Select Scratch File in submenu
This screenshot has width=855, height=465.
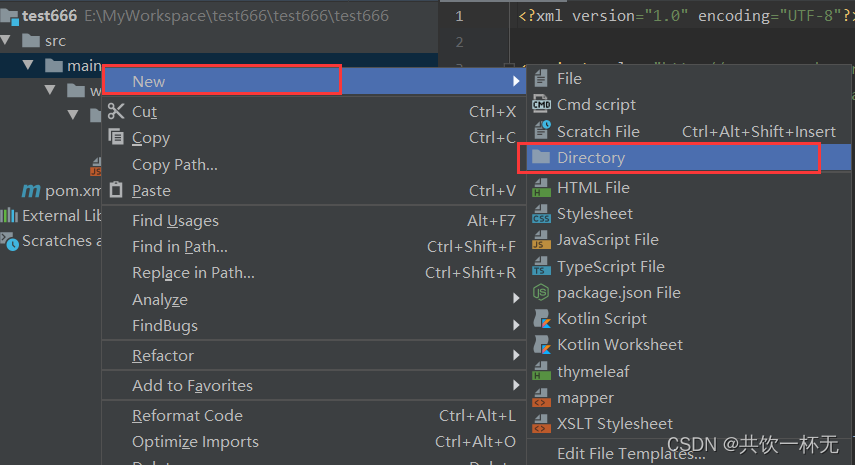click(x=689, y=131)
